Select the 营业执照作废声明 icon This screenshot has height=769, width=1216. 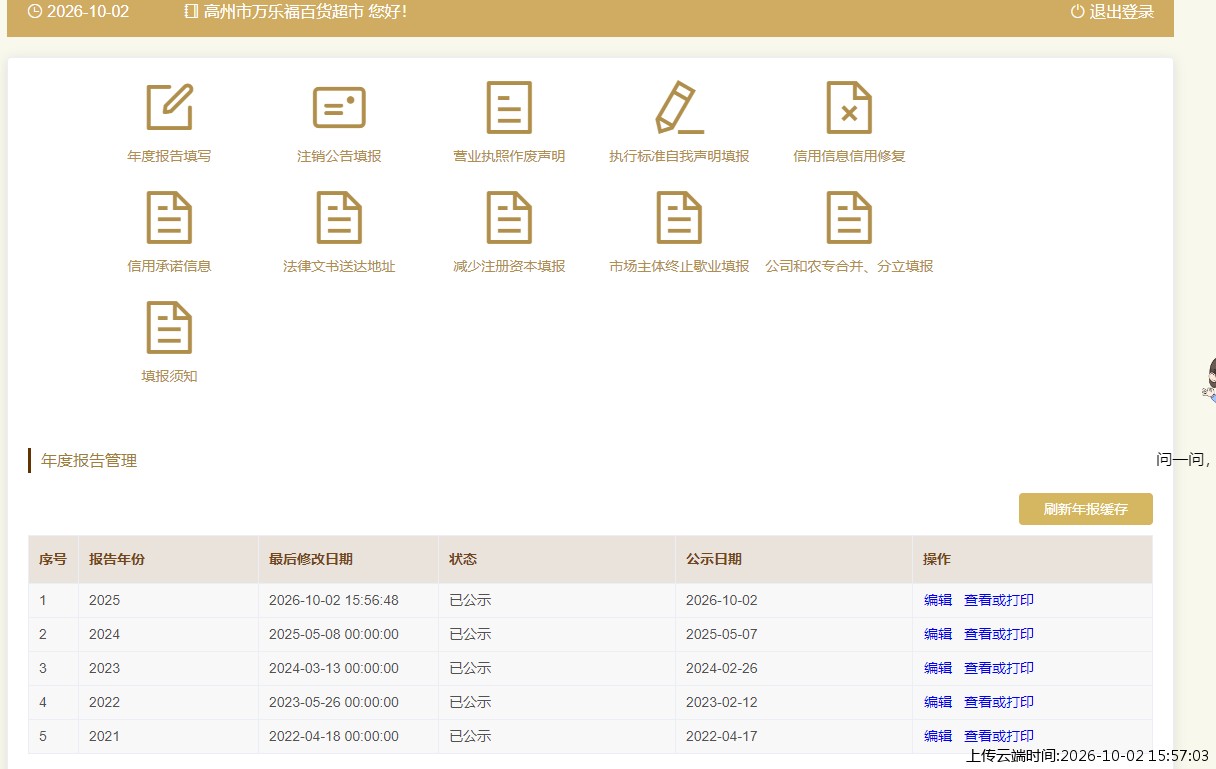(x=509, y=107)
